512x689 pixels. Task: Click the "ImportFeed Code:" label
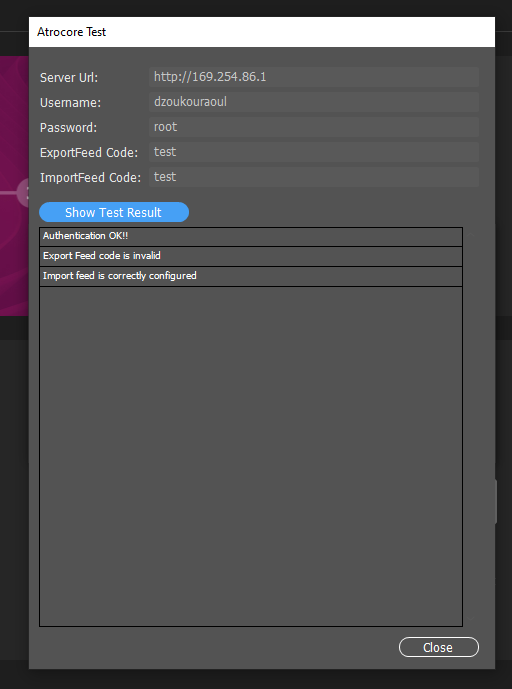click(91, 178)
